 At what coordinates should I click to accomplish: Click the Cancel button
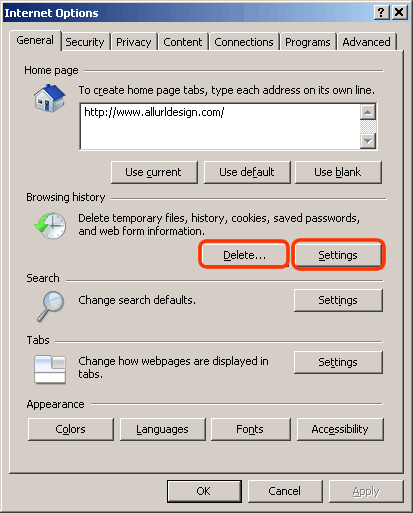(x=285, y=491)
